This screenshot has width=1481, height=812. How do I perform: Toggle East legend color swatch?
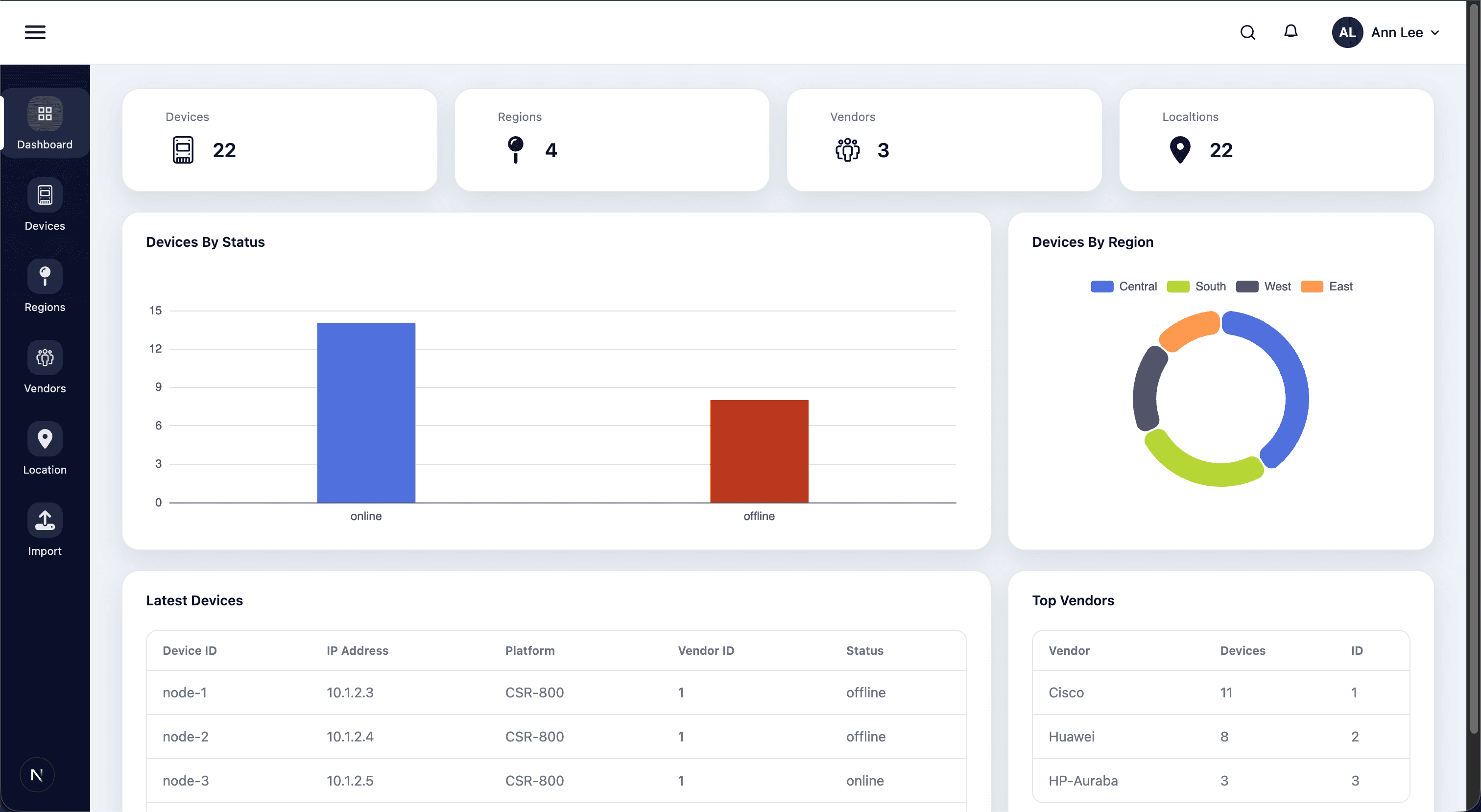[1312, 287]
